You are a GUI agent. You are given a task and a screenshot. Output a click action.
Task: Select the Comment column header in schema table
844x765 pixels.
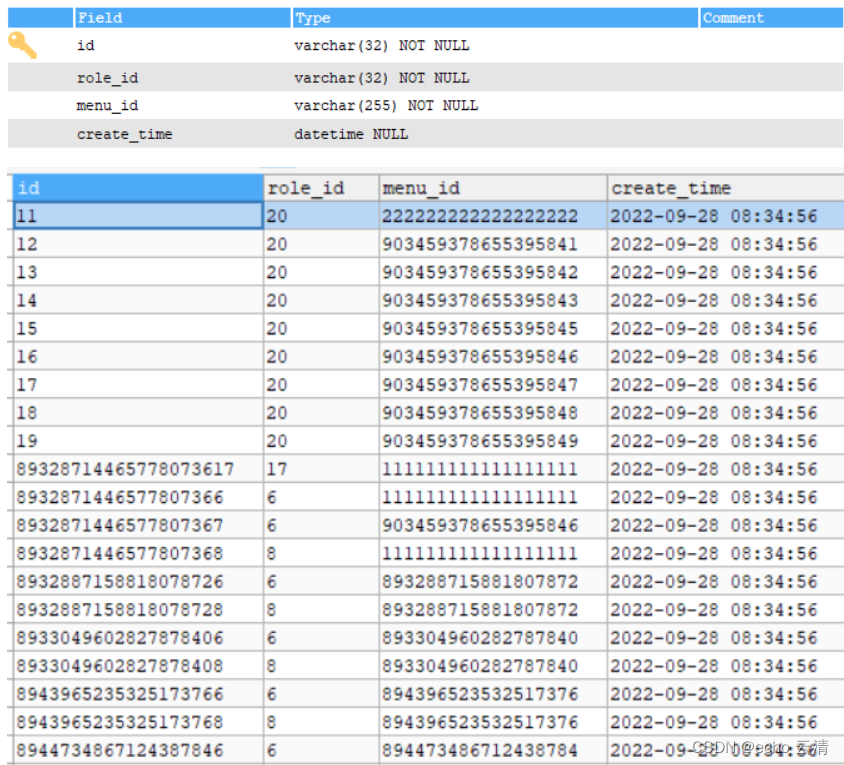pyautogui.click(x=772, y=18)
